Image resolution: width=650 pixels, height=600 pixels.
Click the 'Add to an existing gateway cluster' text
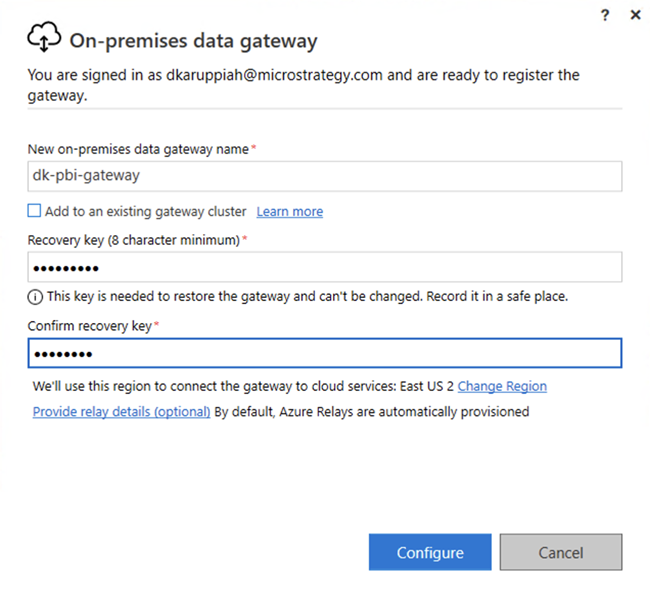pyautogui.click(x=146, y=212)
